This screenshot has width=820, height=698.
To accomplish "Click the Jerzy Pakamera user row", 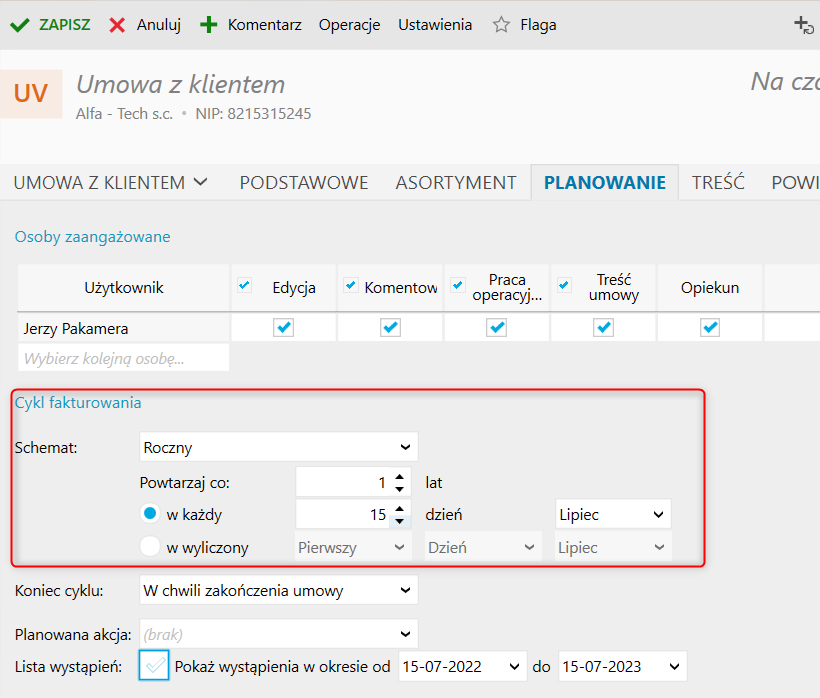I will click(x=123, y=328).
